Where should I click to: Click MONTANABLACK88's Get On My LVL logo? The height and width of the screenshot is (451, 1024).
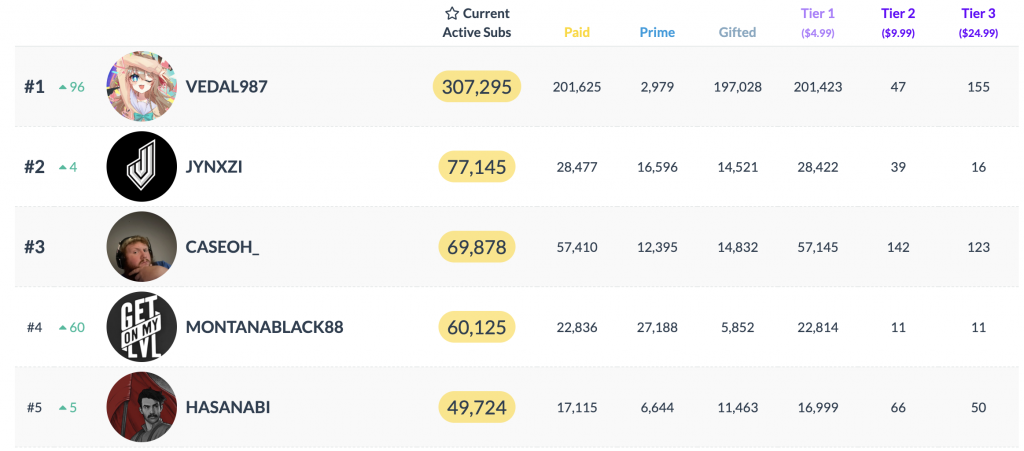(141, 327)
